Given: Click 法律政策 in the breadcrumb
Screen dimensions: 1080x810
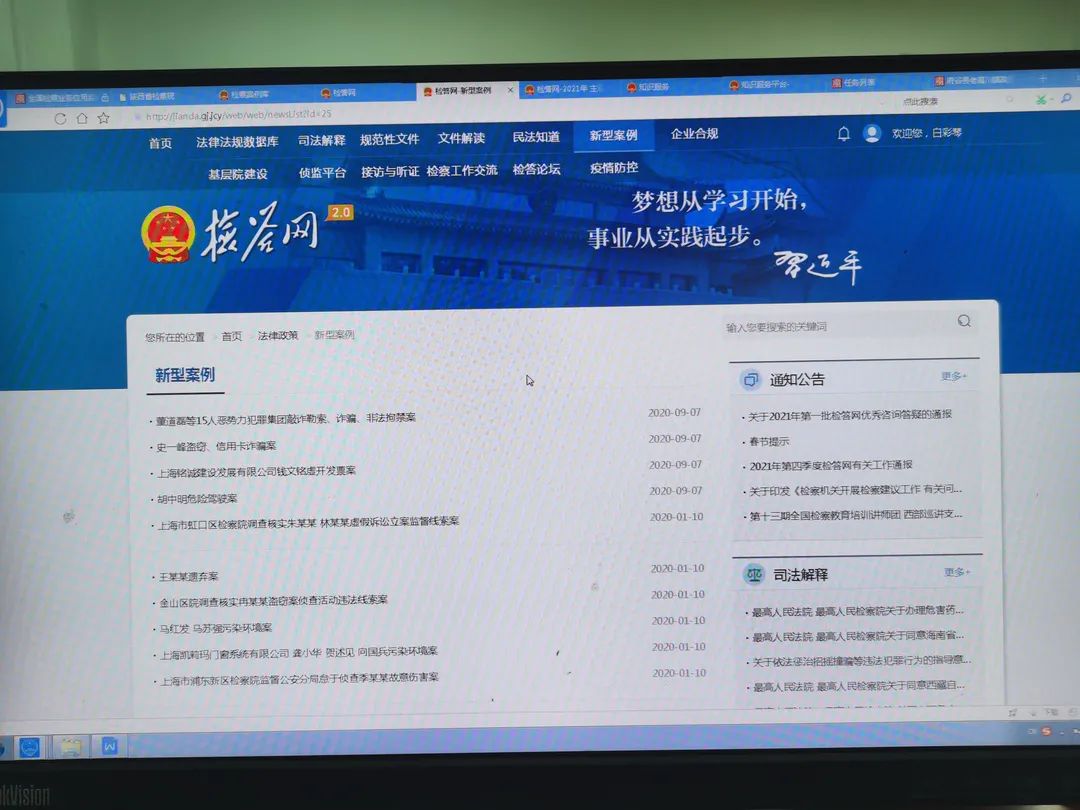Looking at the screenshot, I should point(278,335).
